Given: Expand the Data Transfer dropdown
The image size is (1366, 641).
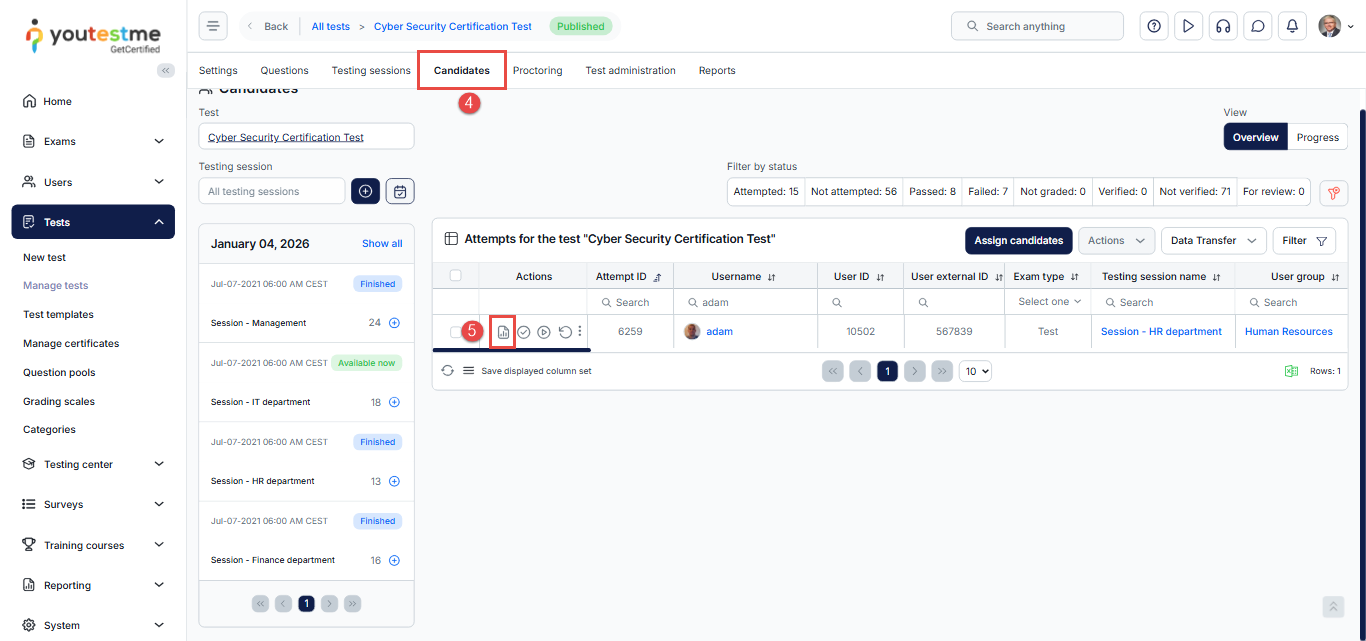Looking at the screenshot, I should pos(1213,240).
